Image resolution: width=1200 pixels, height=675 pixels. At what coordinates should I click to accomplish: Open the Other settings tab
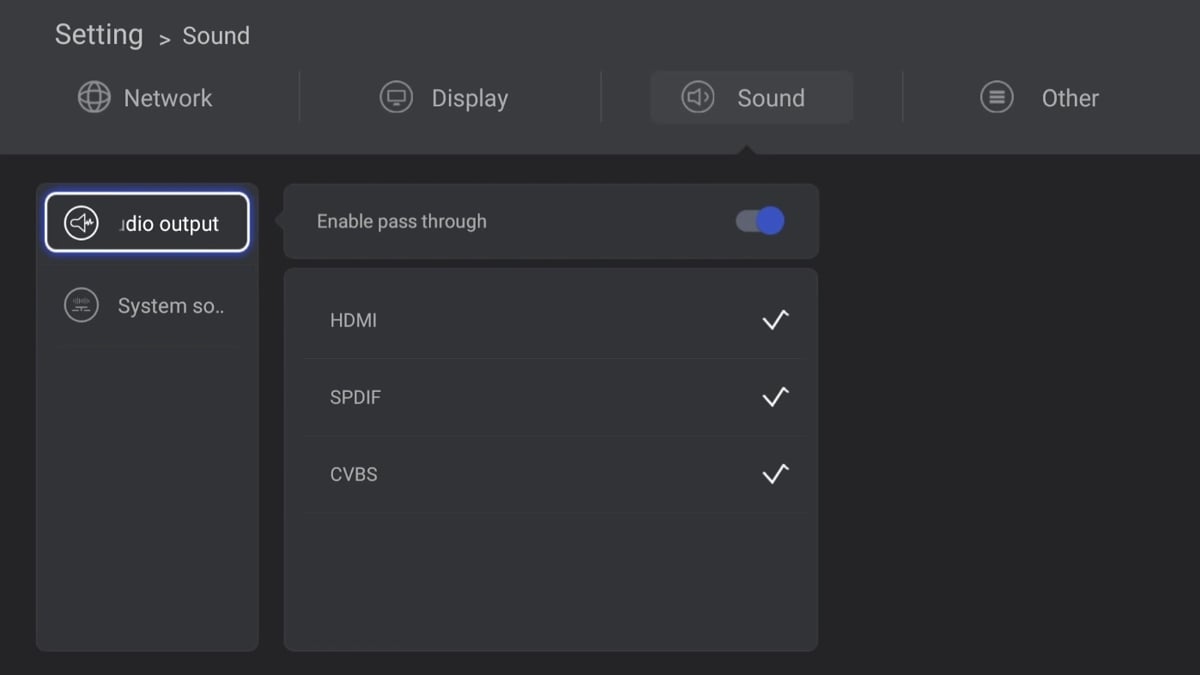1039,97
